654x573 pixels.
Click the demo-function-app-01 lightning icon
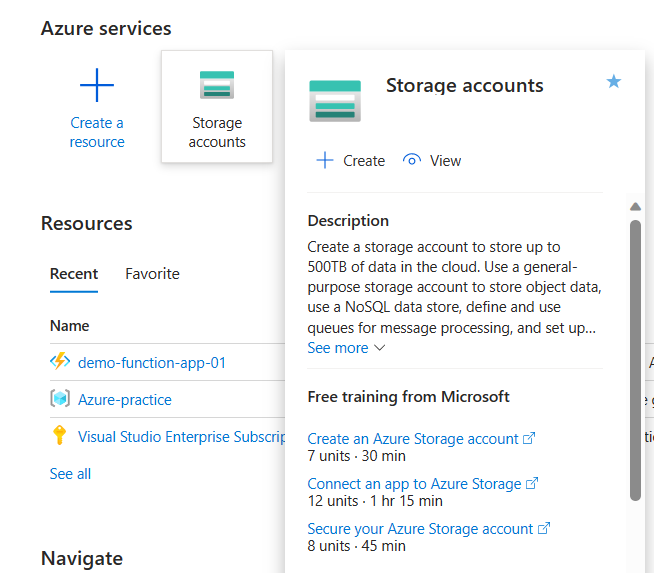(x=60, y=362)
